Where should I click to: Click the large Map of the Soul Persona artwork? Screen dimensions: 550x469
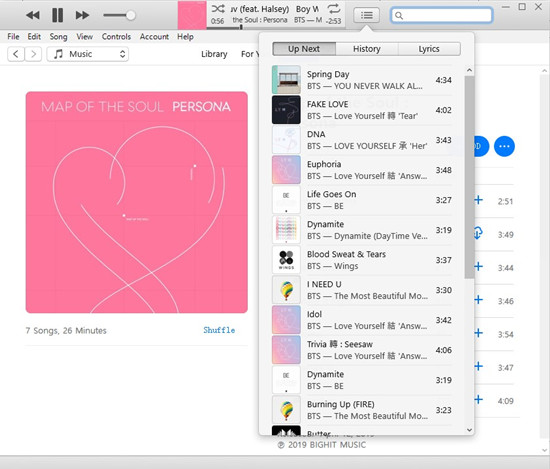click(136, 202)
